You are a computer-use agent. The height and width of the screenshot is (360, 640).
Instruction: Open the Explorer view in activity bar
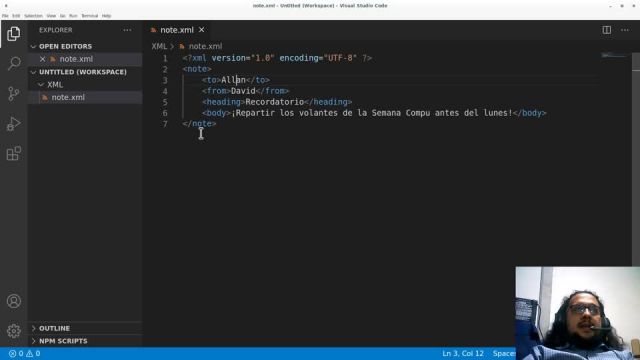[13, 34]
